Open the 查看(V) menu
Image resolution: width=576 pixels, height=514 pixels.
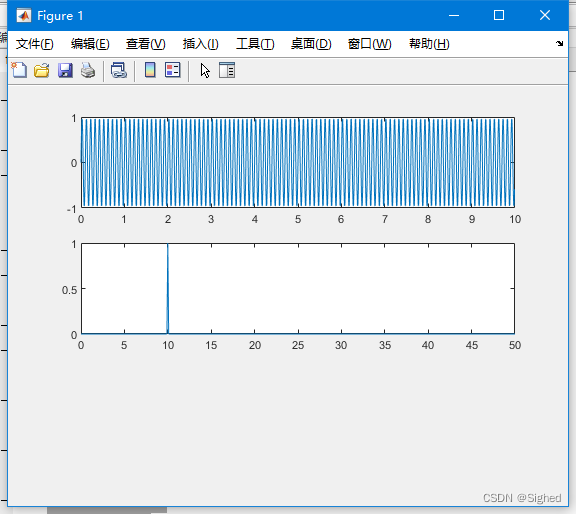(x=146, y=44)
